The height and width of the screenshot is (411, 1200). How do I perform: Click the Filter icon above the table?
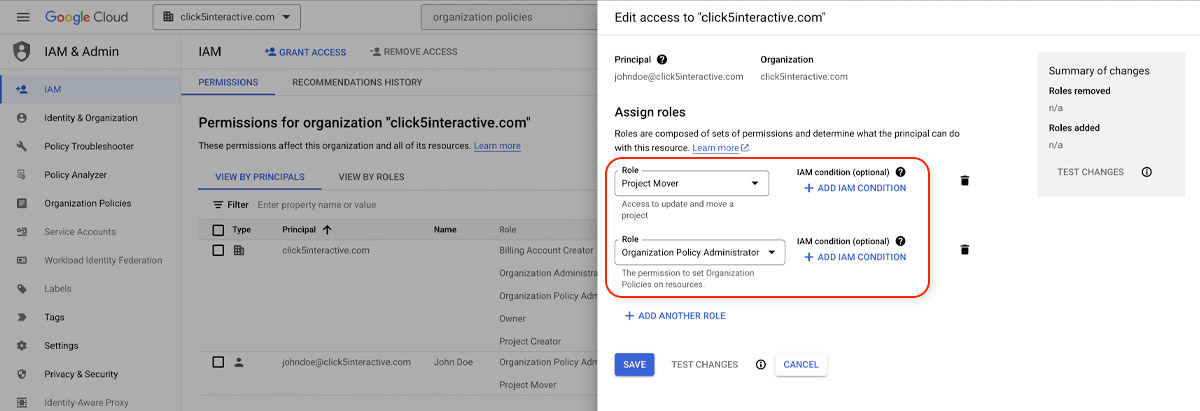click(x=217, y=204)
